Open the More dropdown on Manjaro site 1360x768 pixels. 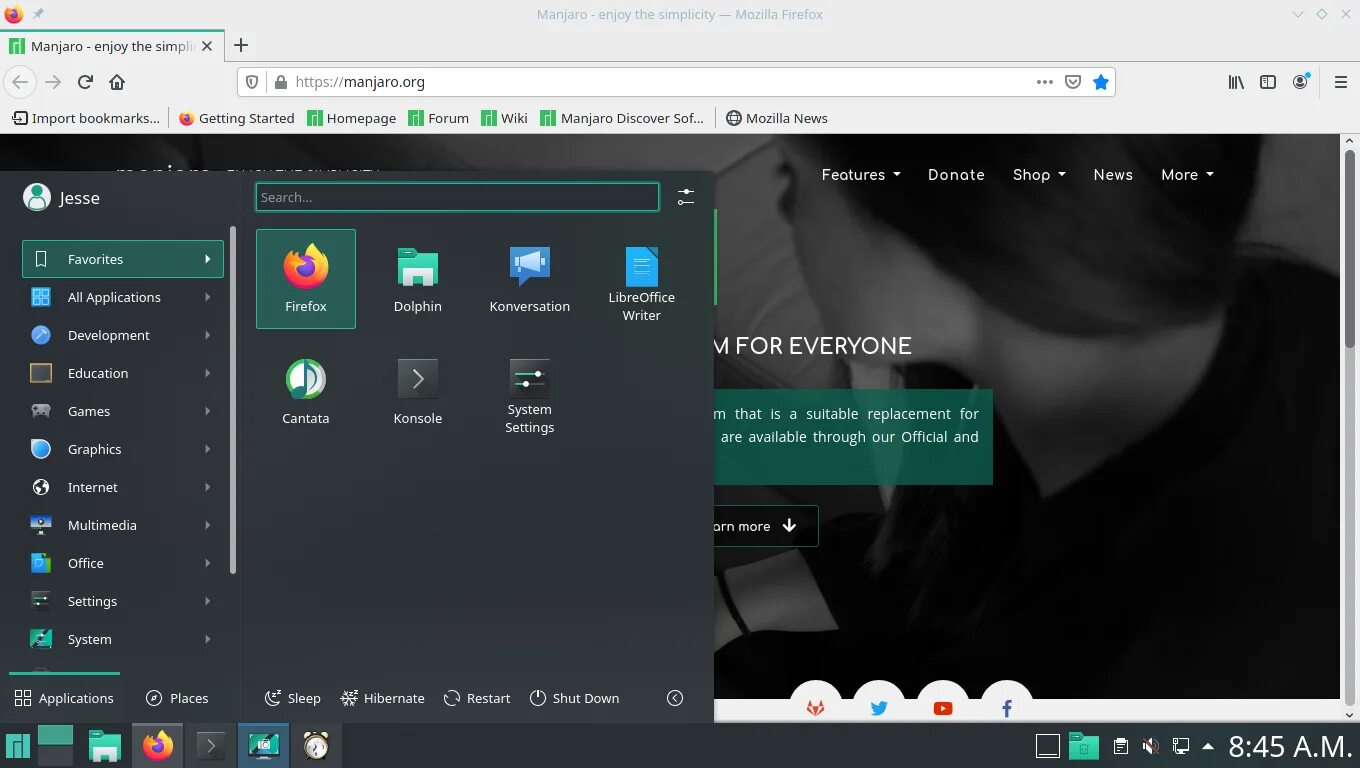pyautogui.click(x=1187, y=174)
